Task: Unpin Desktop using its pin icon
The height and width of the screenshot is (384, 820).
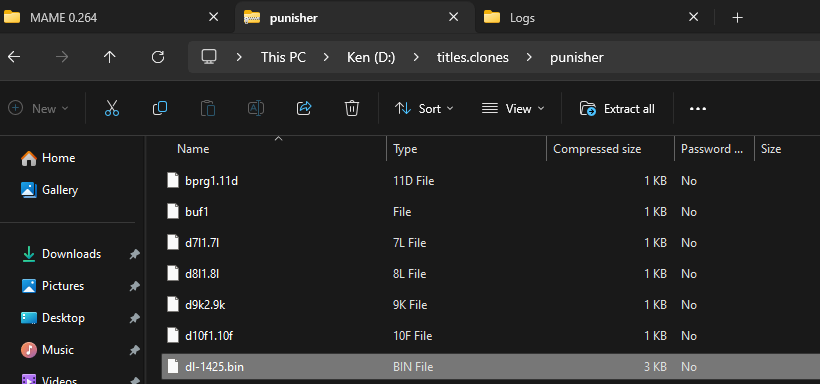Action: (134, 318)
